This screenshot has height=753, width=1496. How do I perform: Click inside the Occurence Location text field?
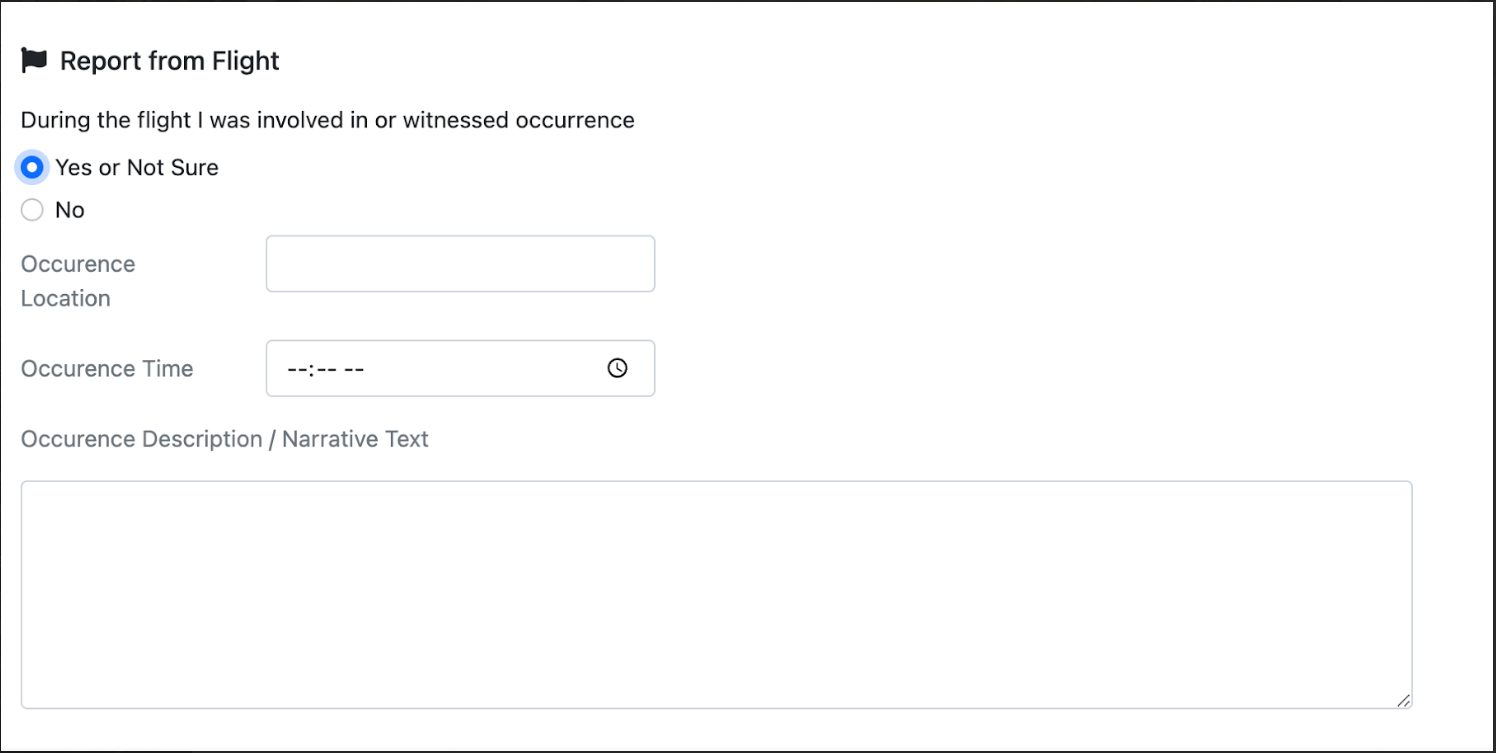click(460, 263)
